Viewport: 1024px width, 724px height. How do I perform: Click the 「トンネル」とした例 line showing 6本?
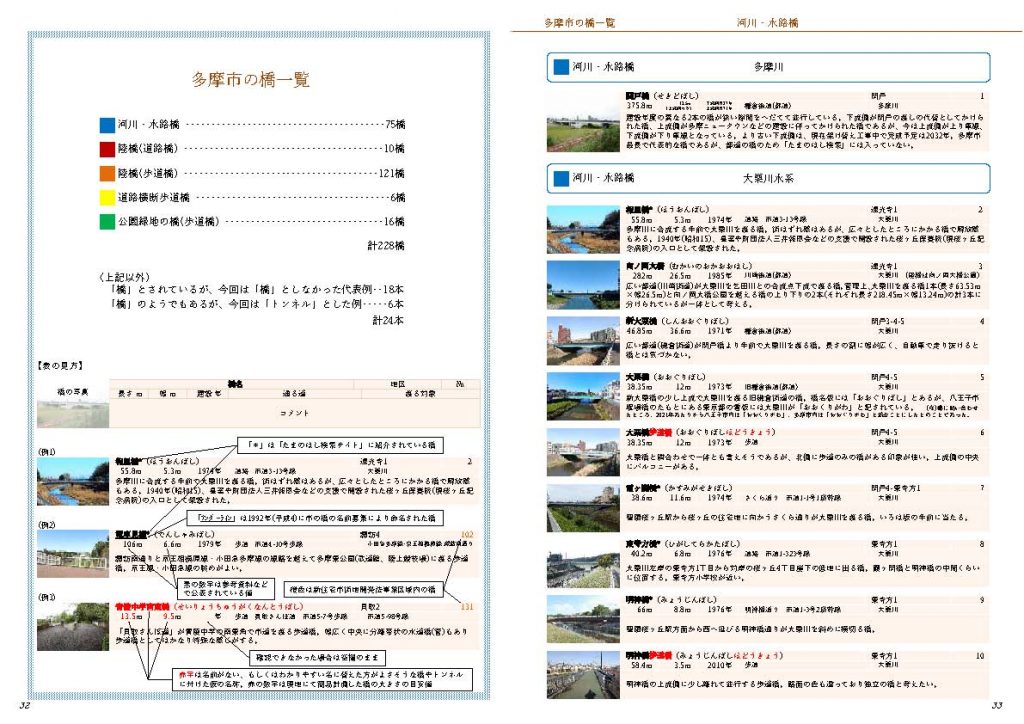[x=257, y=304]
